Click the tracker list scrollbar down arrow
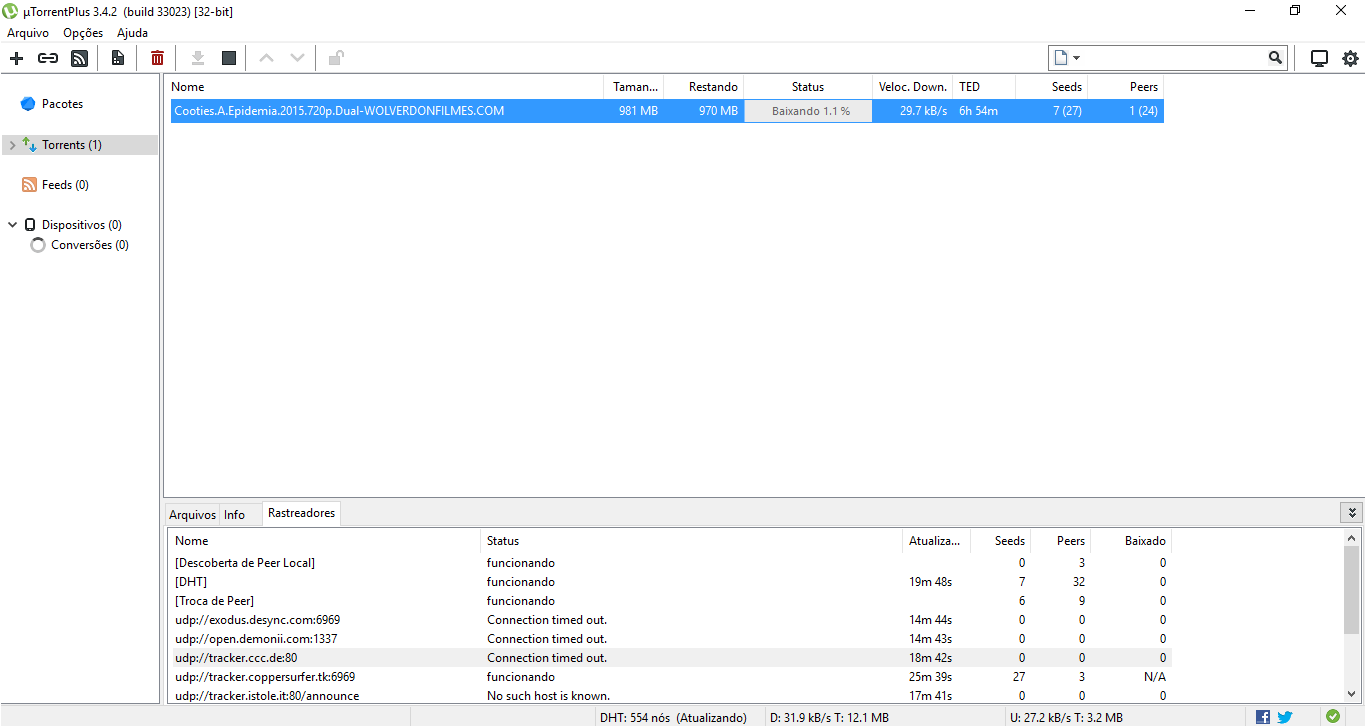 (1352, 694)
